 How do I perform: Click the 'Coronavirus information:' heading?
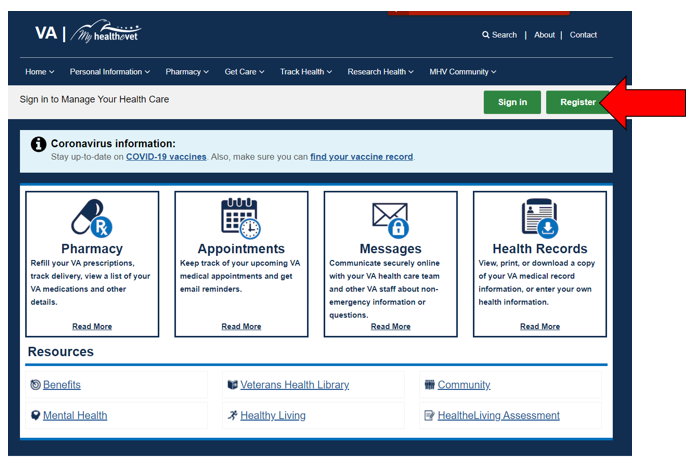113,143
